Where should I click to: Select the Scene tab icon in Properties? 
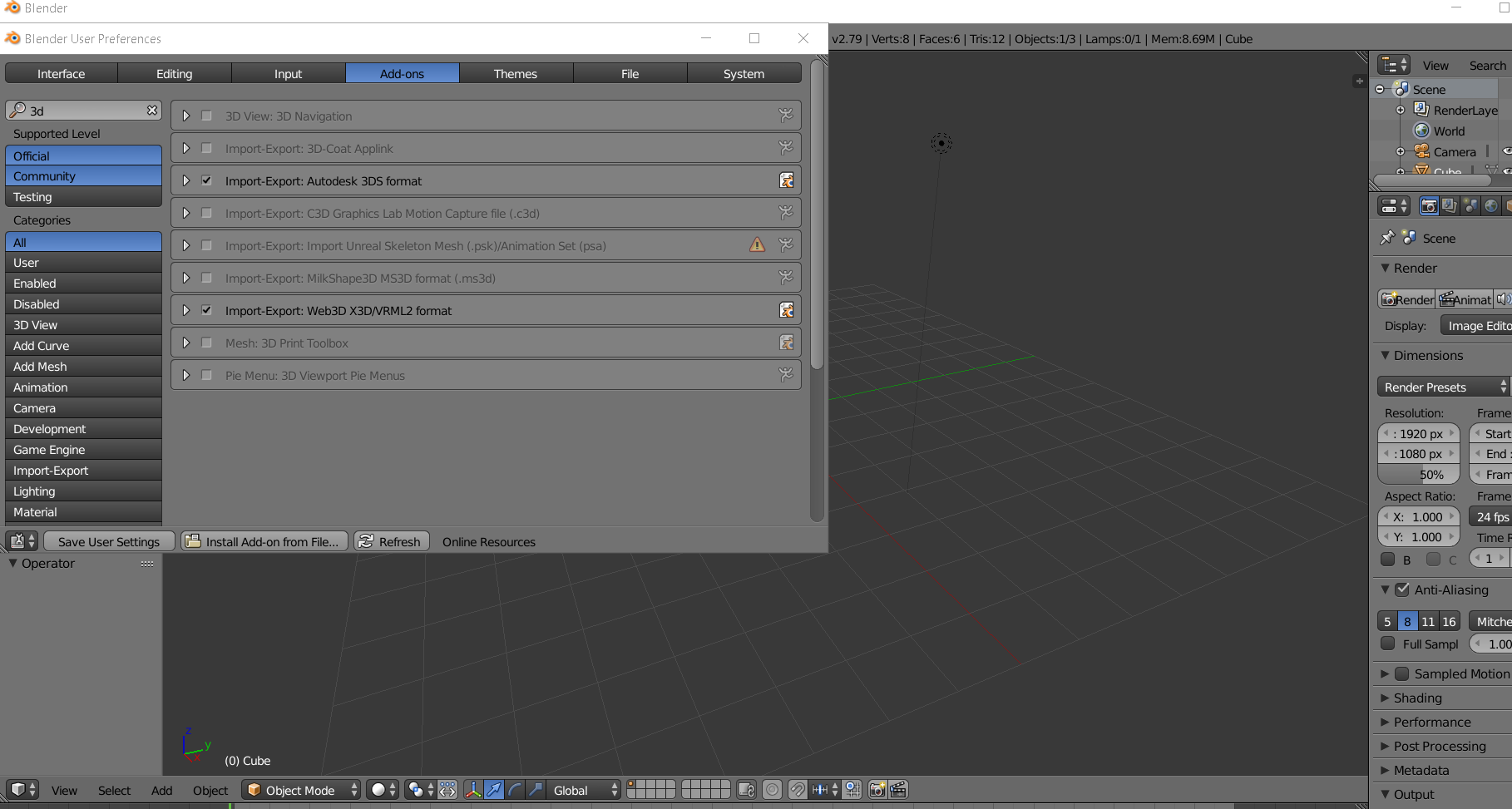point(1470,205)
